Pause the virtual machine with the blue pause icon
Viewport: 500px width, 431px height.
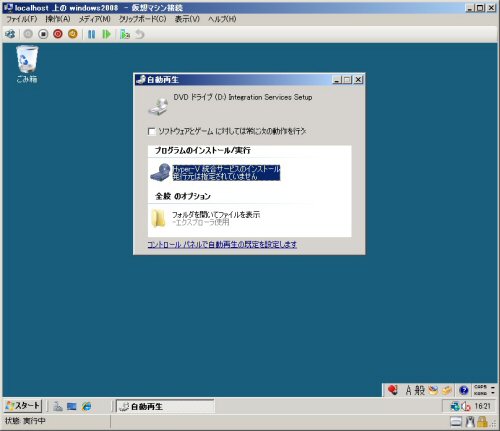click(x=91, y=34)
